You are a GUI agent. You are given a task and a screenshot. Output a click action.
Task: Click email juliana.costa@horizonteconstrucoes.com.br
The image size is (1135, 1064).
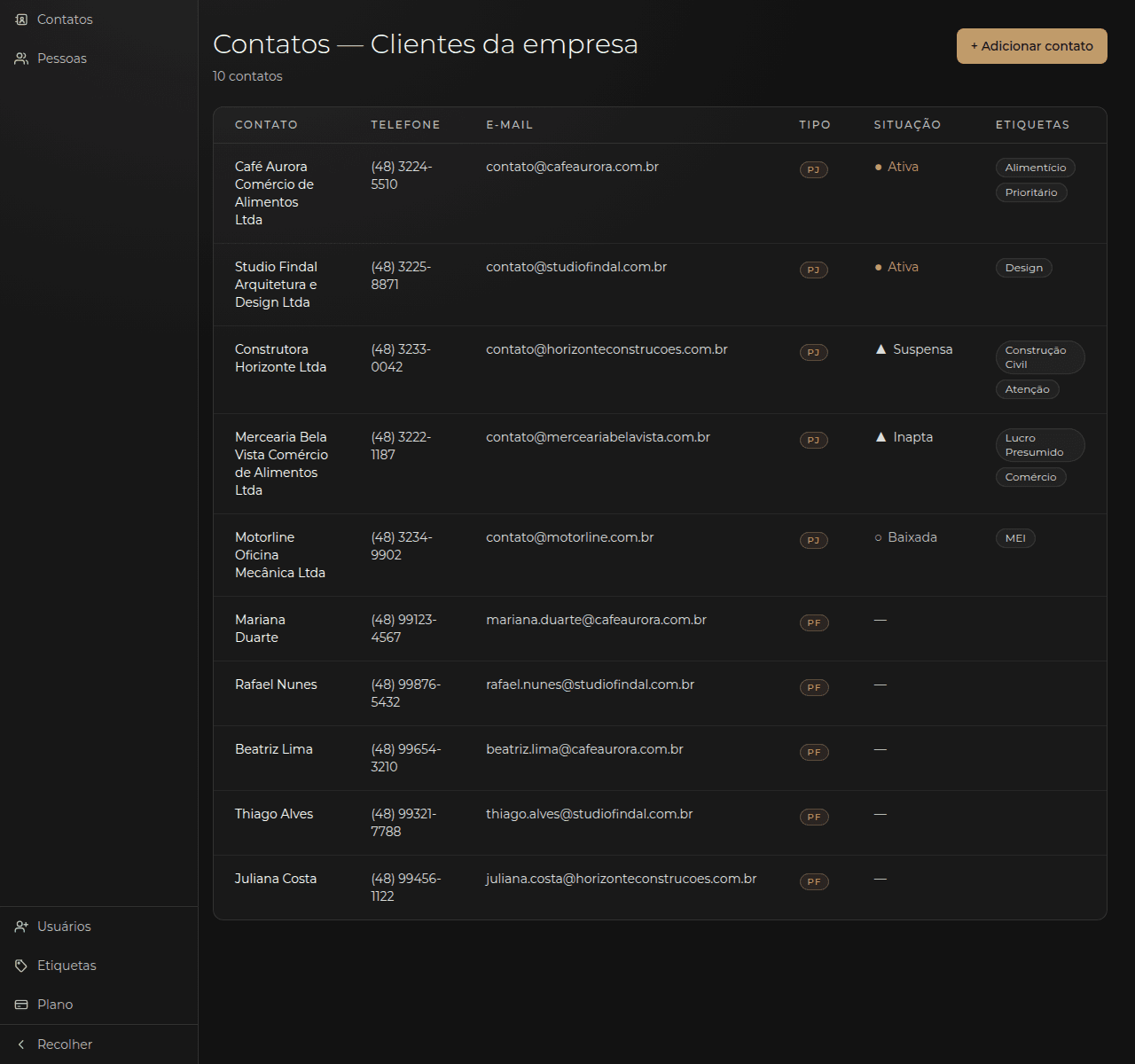click(x=621, y=879)
